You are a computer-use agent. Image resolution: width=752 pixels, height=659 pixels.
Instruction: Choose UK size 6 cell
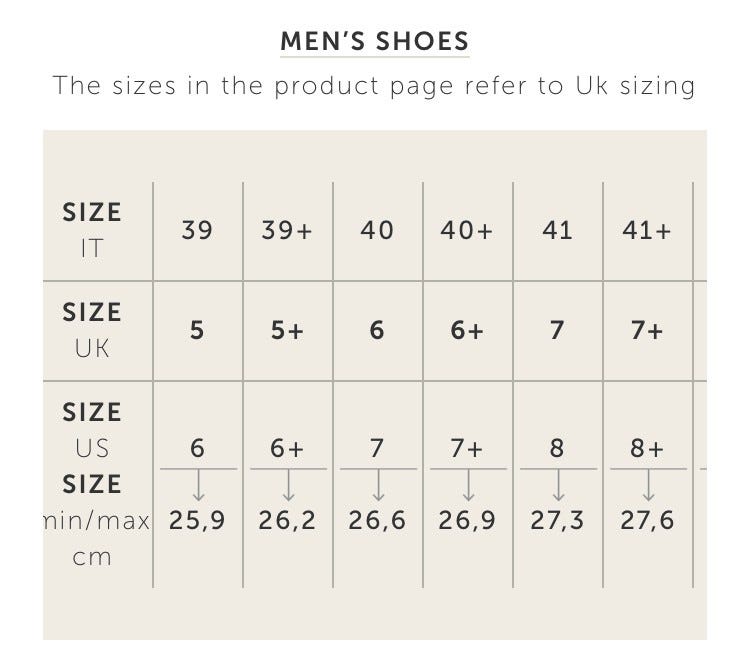pos(377,330)
